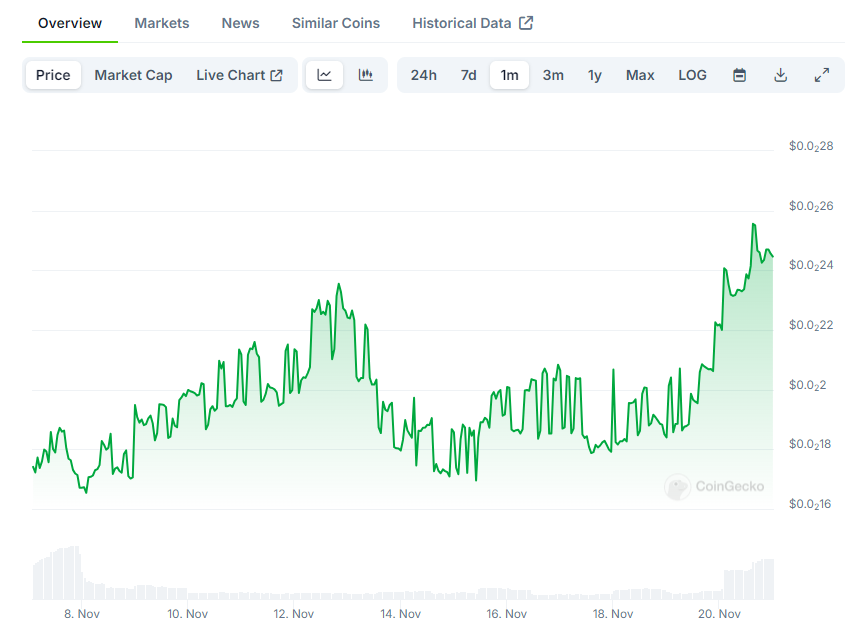Set chart range to 7d
The image size is (852, 631).
[468, 75]
